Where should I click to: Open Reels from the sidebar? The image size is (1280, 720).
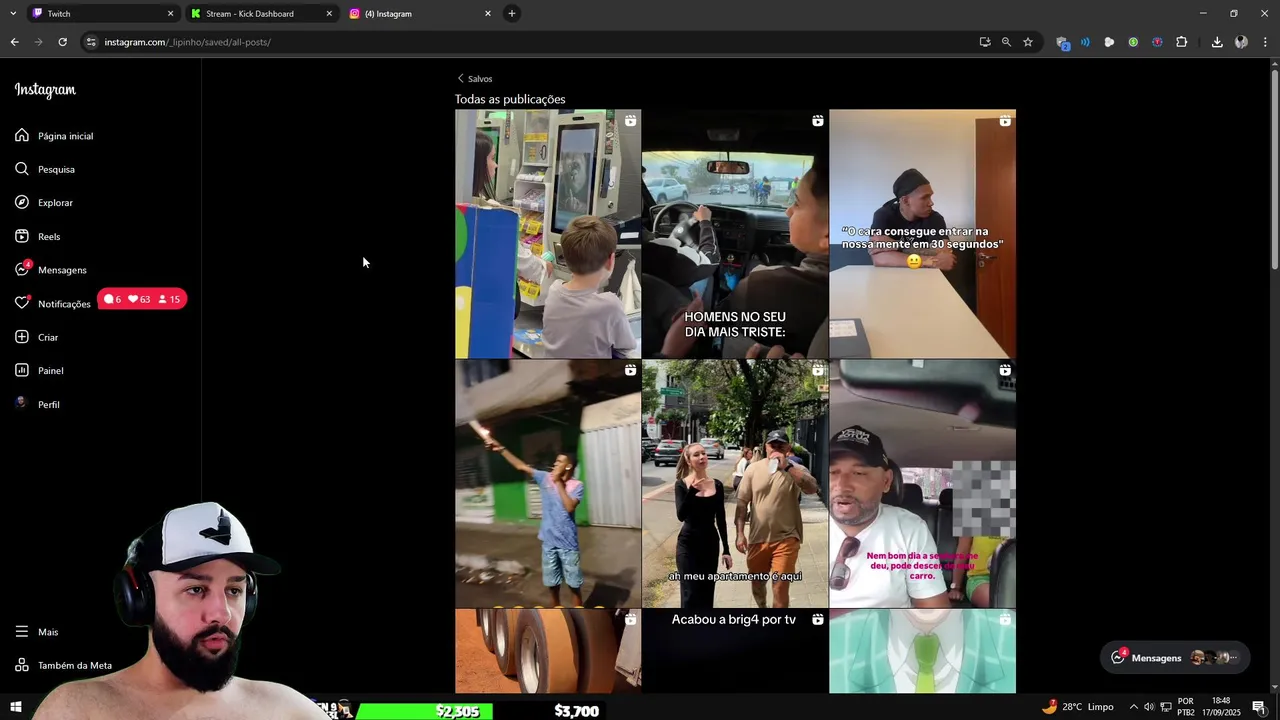(x=38, y=236)
